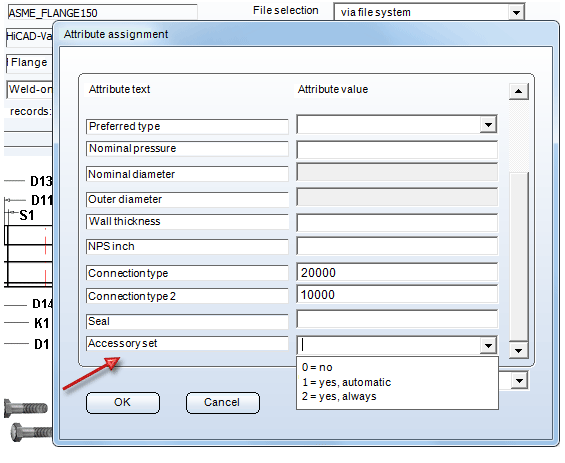The height and width of the screenshot is (463, 565).
Task: Click the Seal value field
Action: 397,320
